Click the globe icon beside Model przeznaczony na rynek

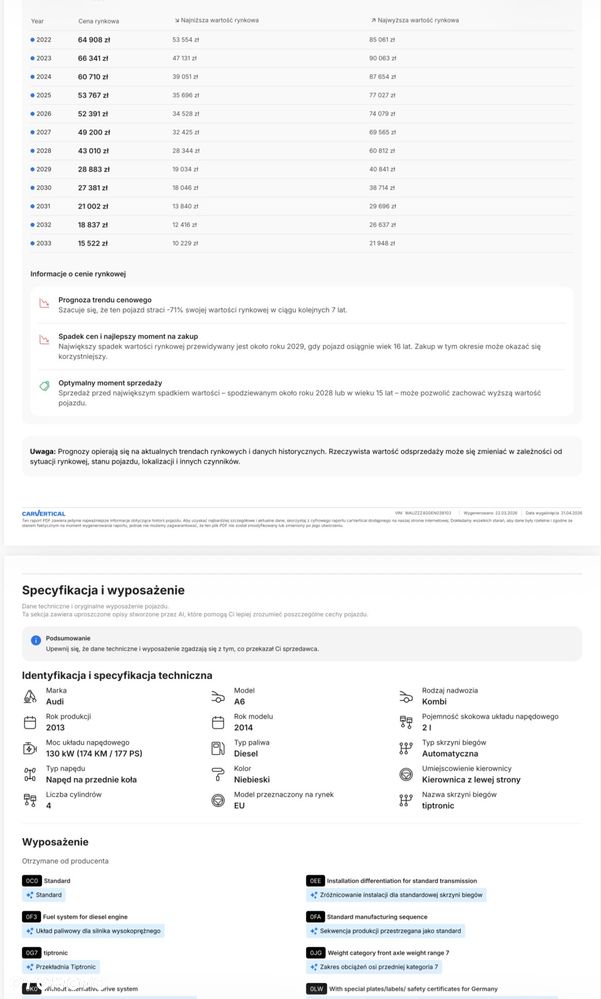tap(217, 799)
